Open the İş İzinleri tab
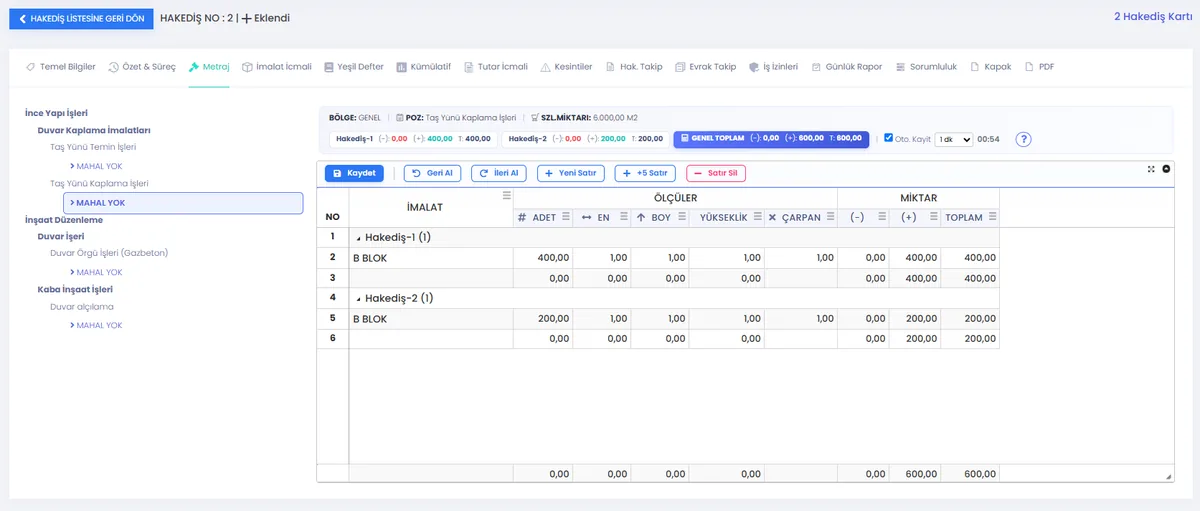Screen dimensions: 1200x511 click(x=773, y=67)
